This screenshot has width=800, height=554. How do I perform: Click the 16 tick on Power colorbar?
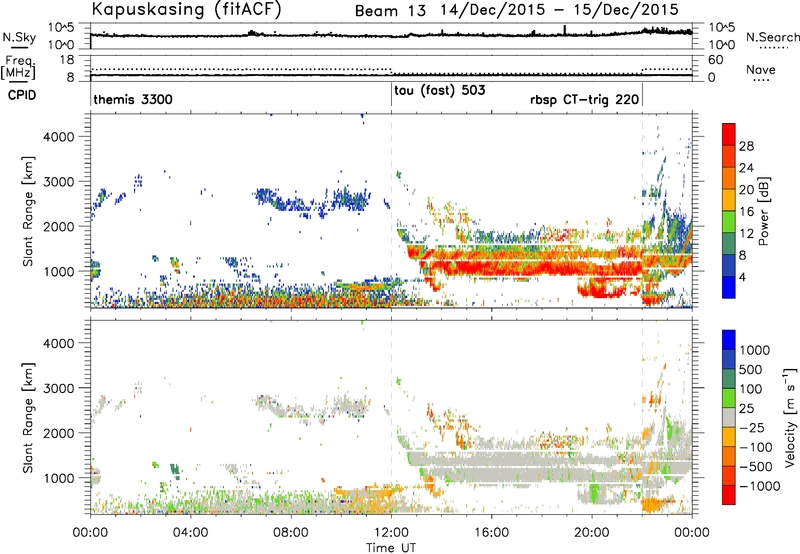tap(746, 212)
